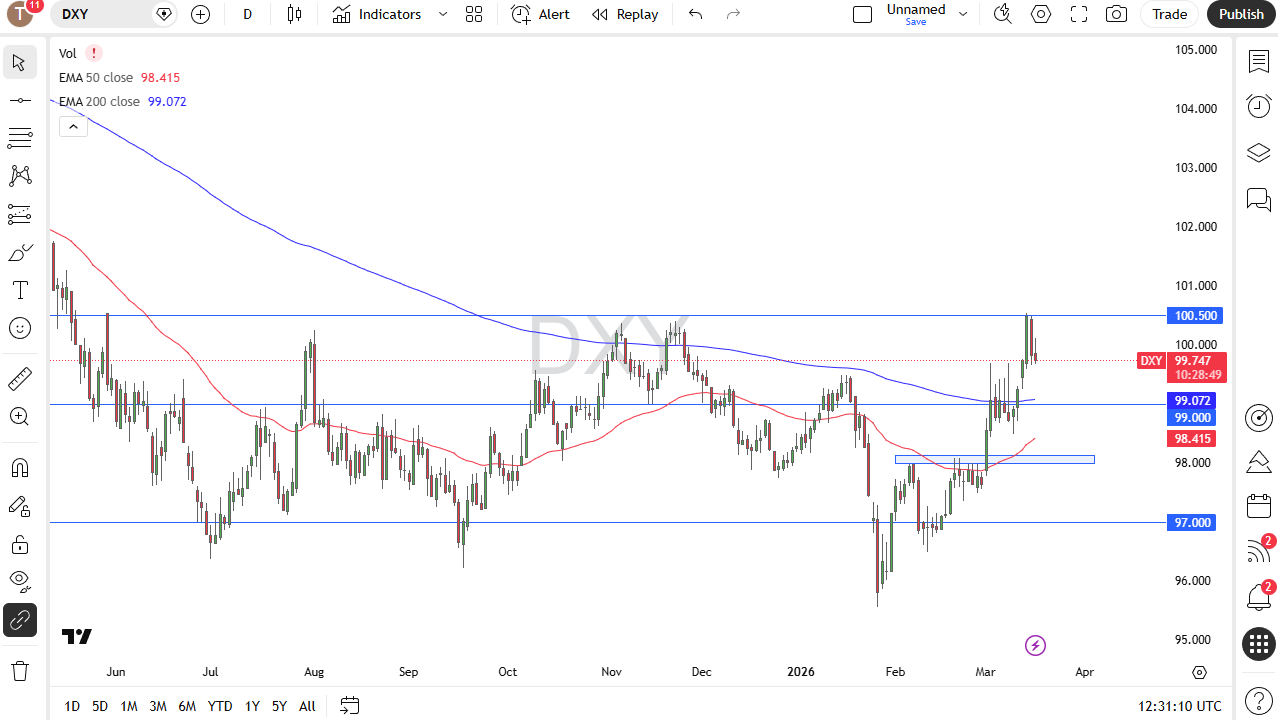Open the time axis settings gear
Viewport: 1278px width, 720px height.
tap(1200, 672)
